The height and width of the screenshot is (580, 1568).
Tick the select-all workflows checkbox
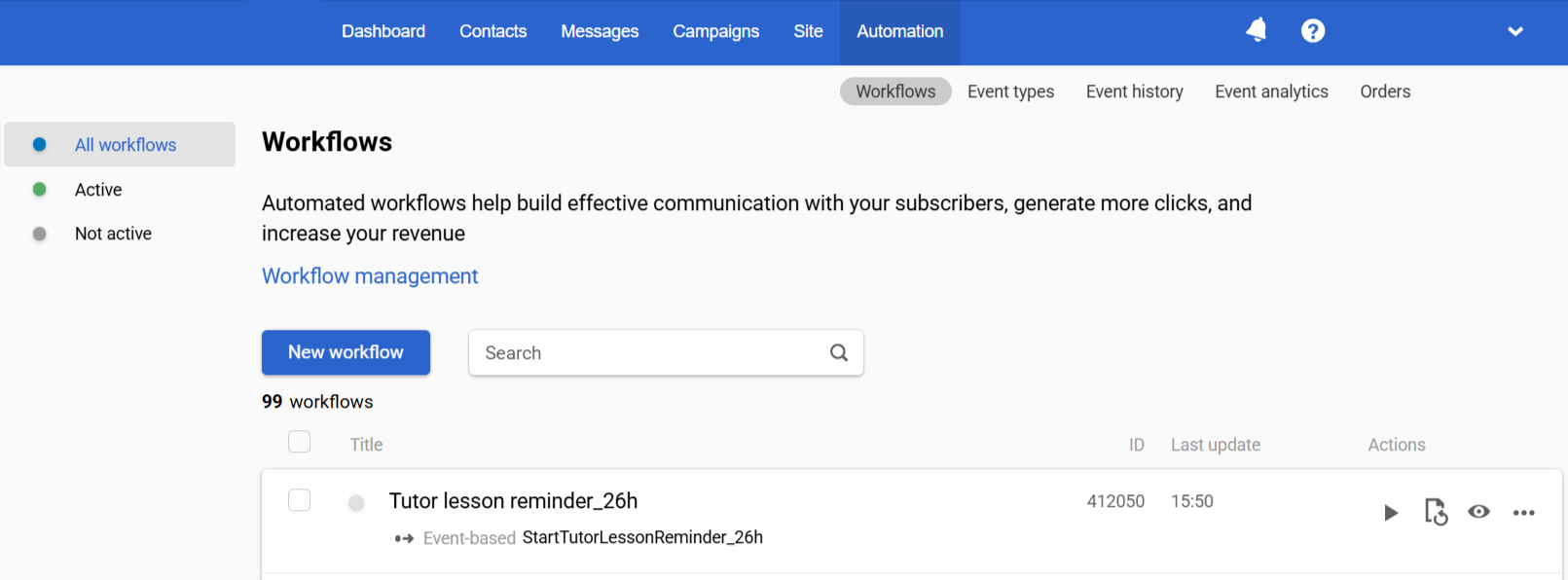click(x=300, y=442)
